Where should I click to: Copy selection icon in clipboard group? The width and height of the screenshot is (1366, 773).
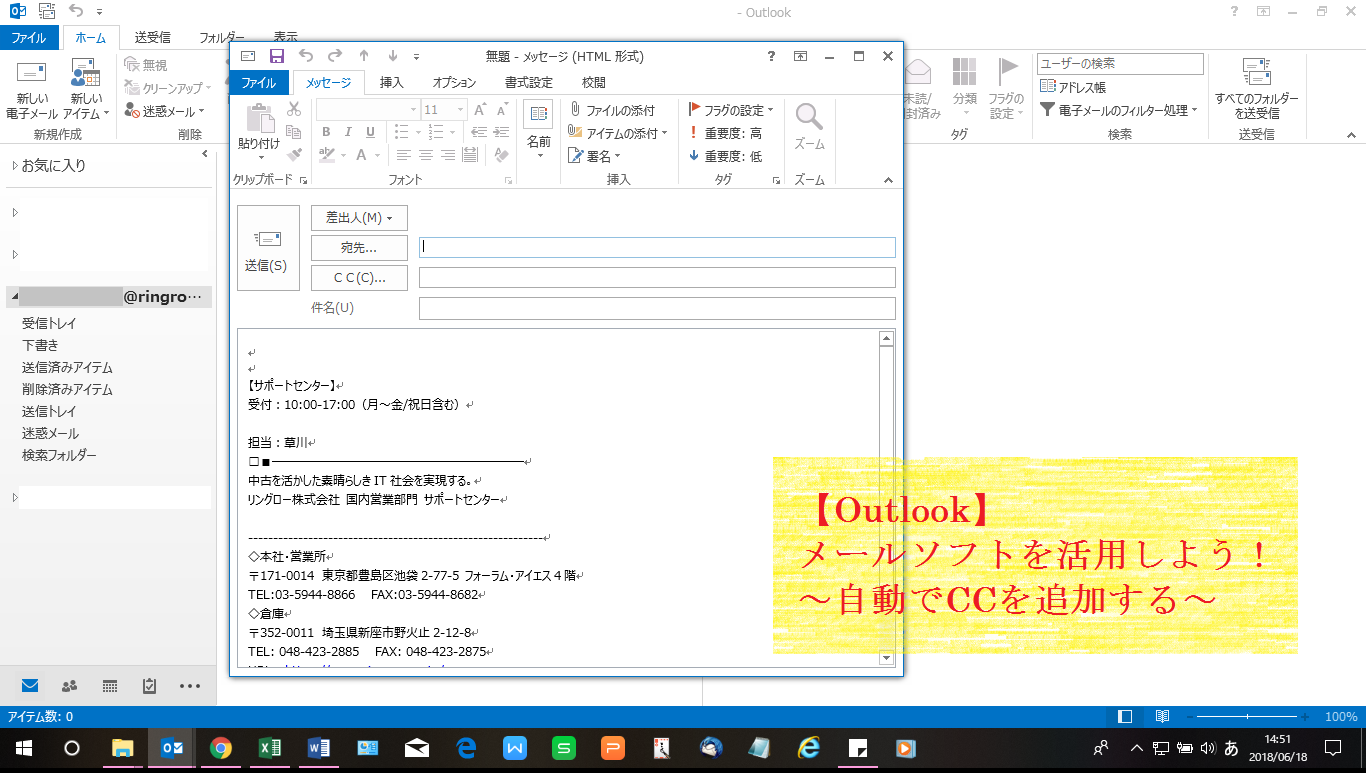point(294,132)
